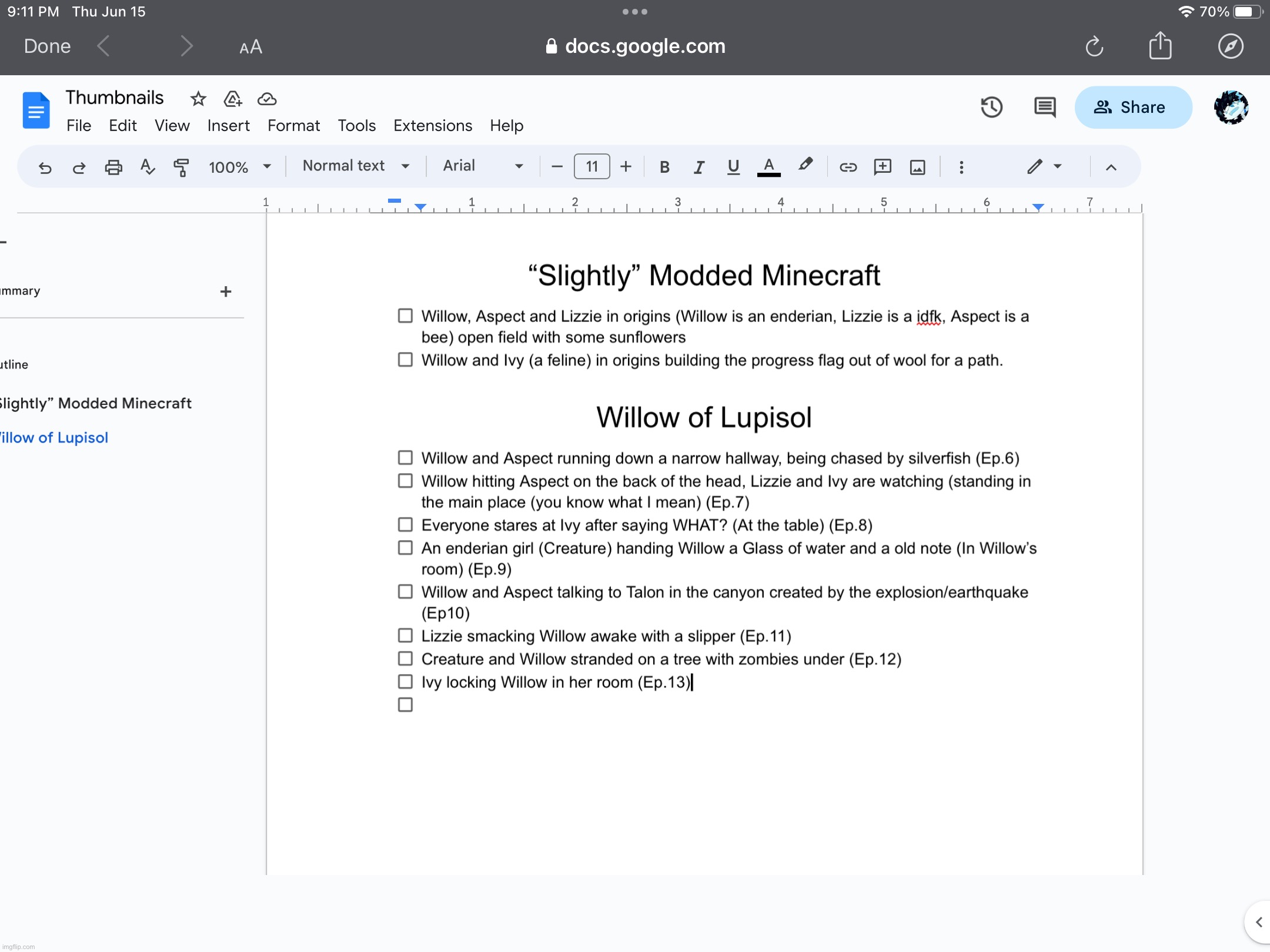Toggle underline formatting
Screen dimensions: 1270x952
click(x=733, y=167)
